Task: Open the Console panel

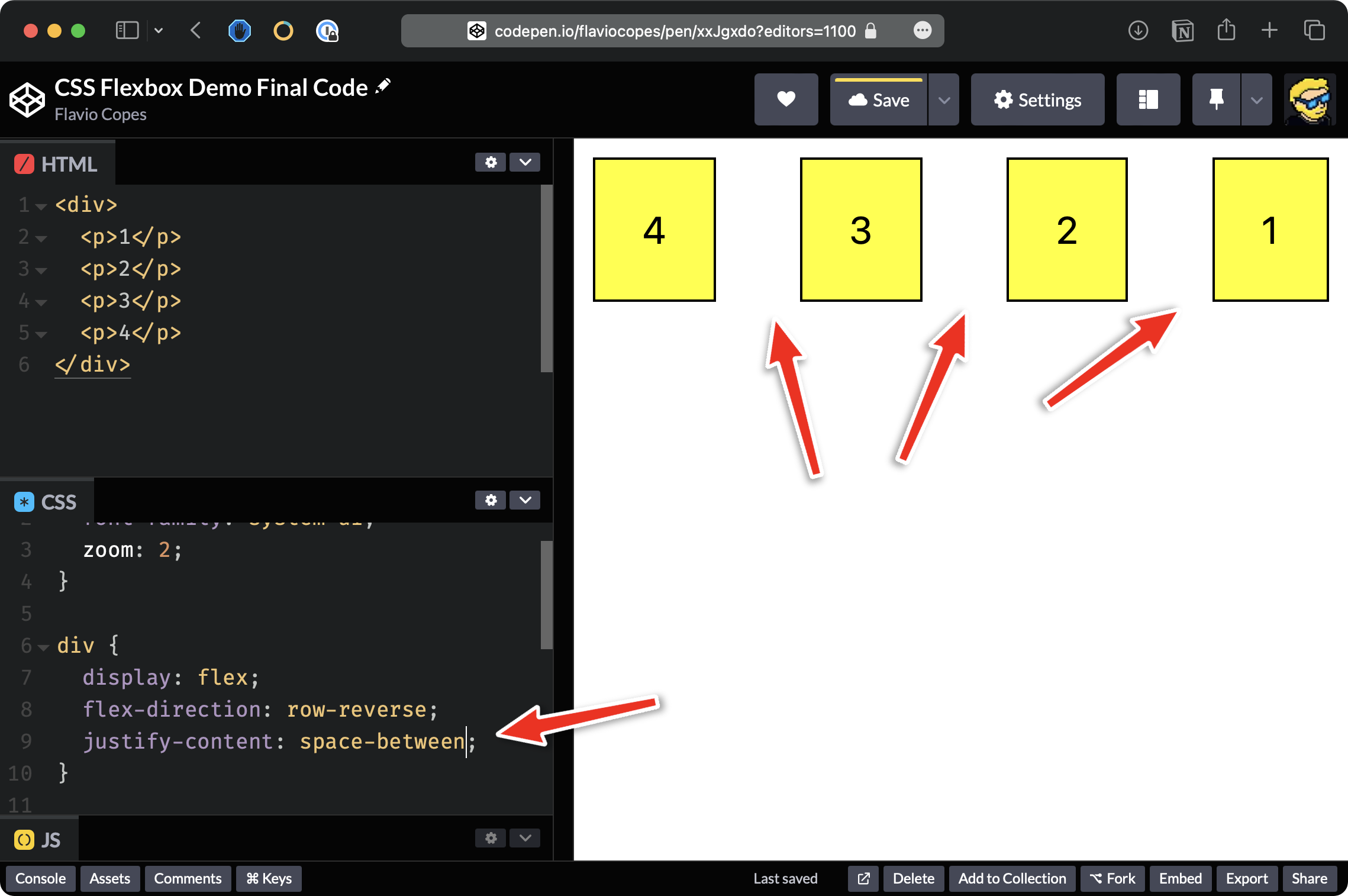Action: (40, 878)
